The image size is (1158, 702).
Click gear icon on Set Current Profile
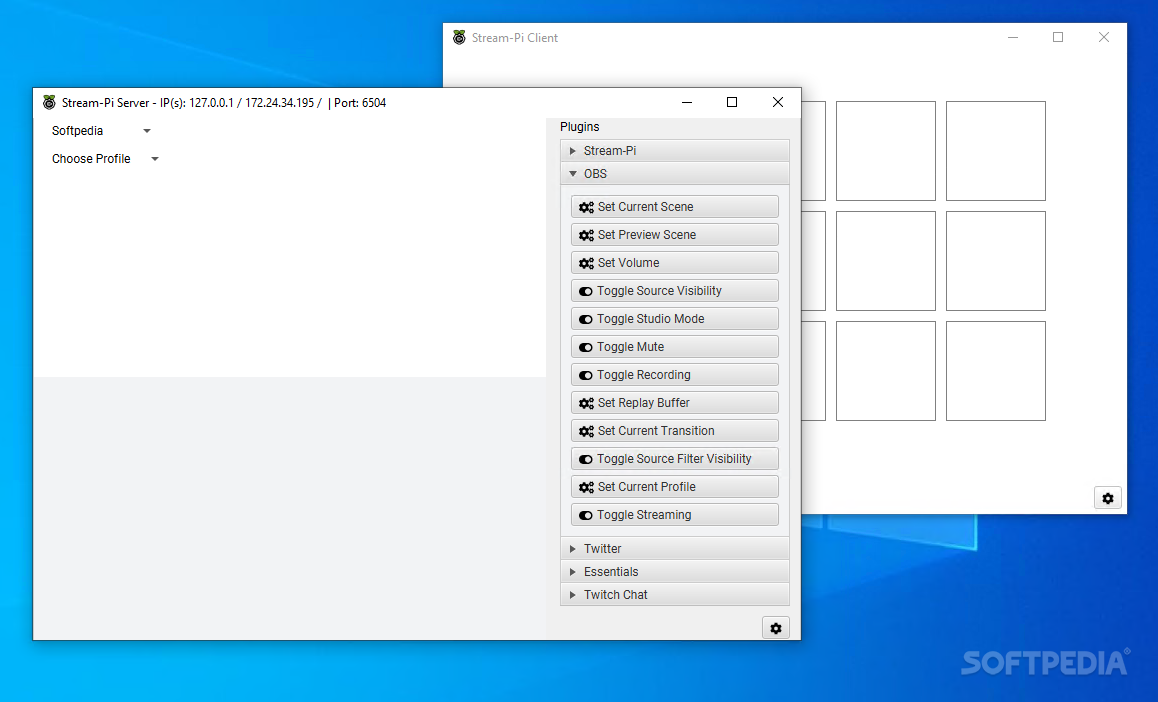[x=586, y=487]
